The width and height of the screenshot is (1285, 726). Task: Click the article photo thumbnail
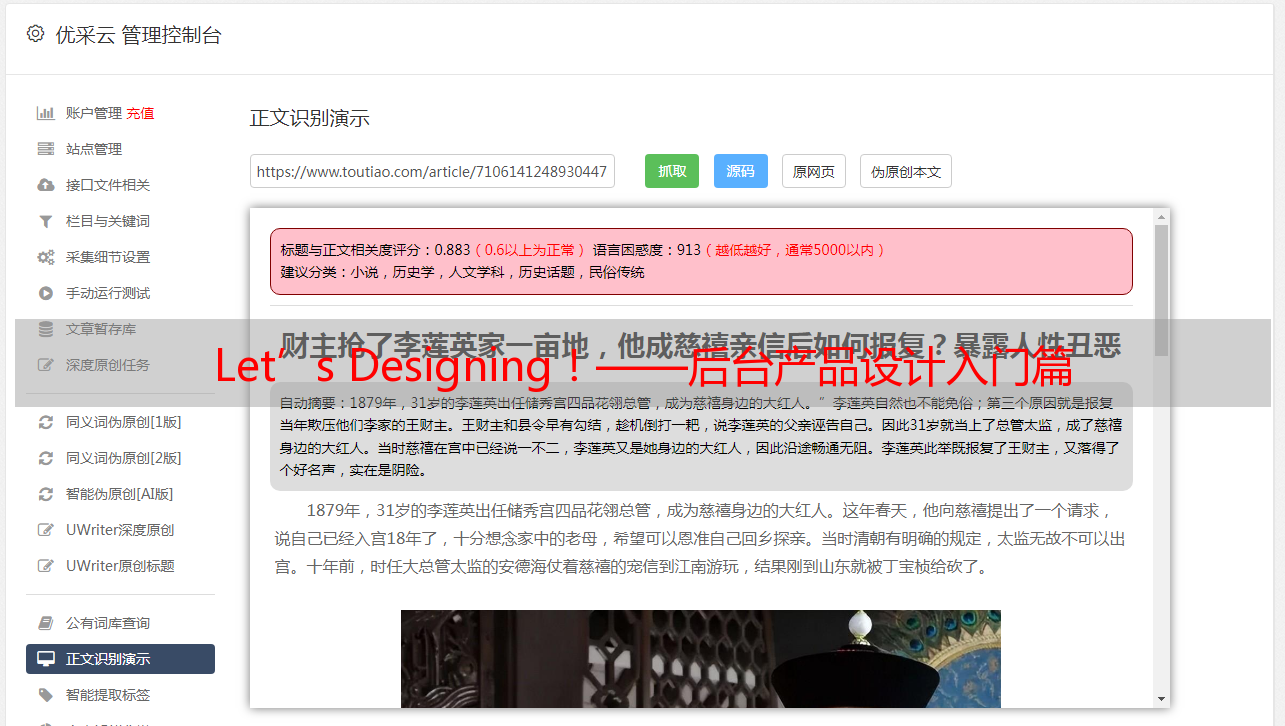[x=700, y=659]
